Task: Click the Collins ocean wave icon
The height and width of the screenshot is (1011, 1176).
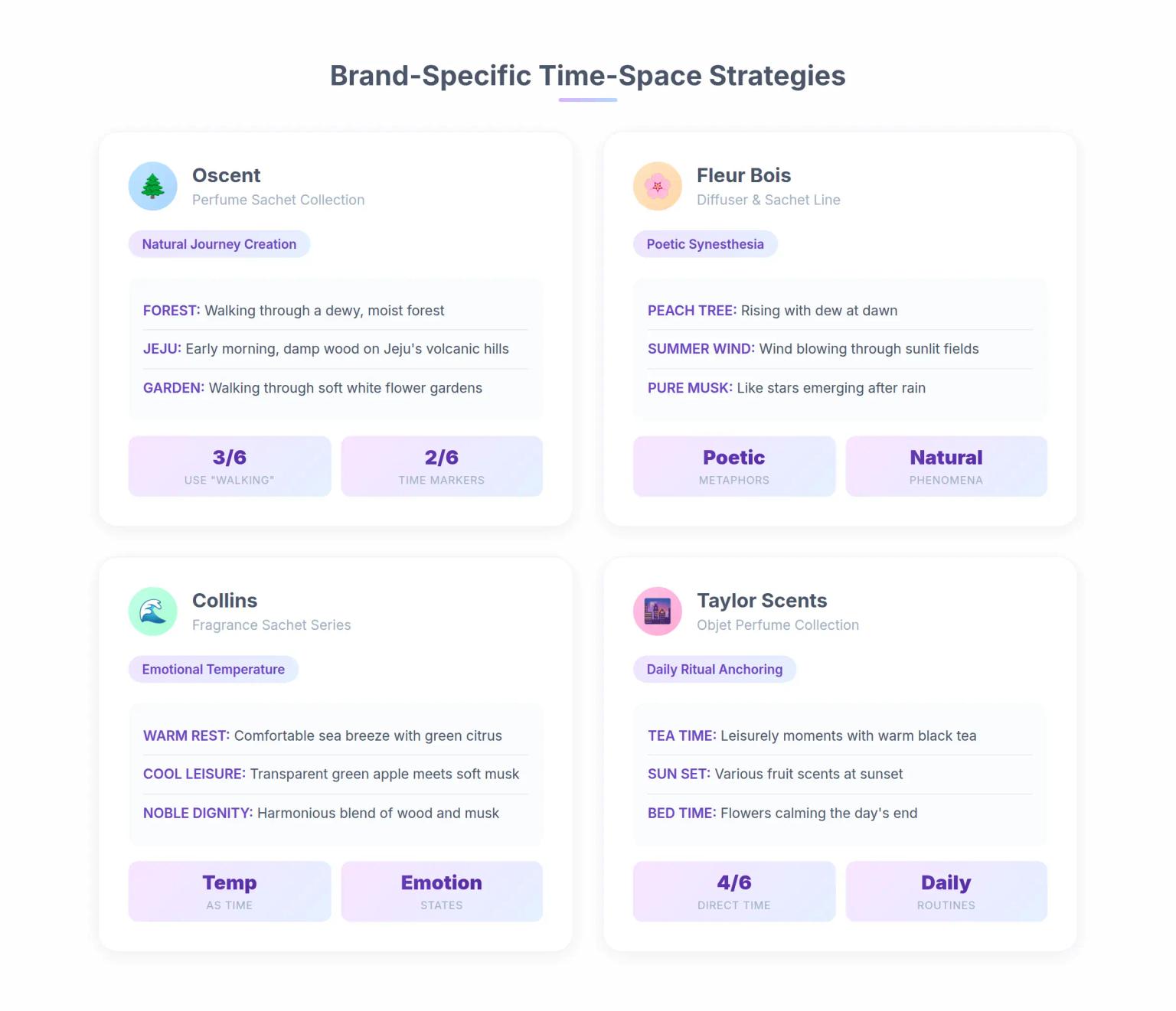Action: [x=153, y=611]
